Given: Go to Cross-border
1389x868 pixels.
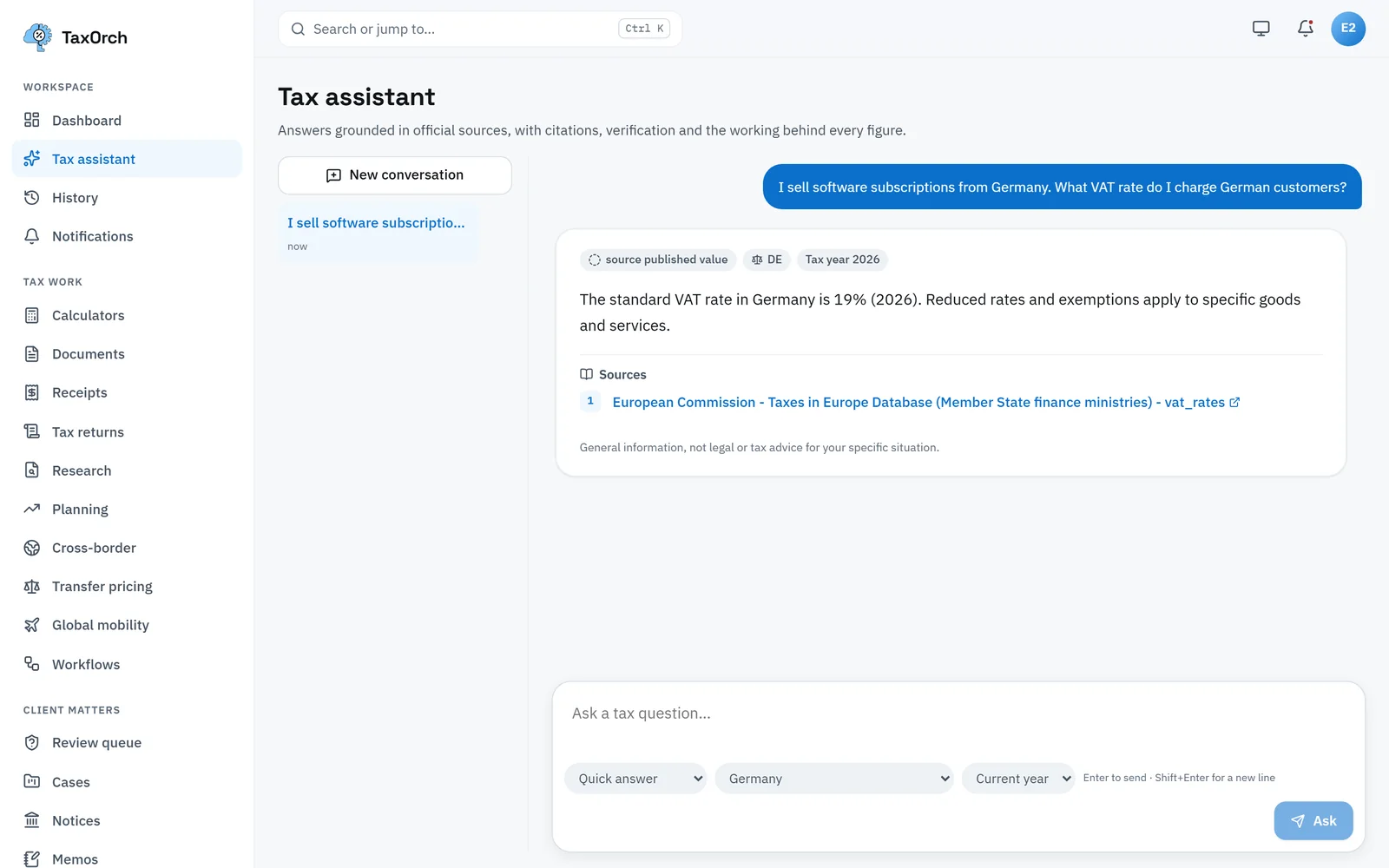Looking at the screenshot, I should [x=127, y=548].
